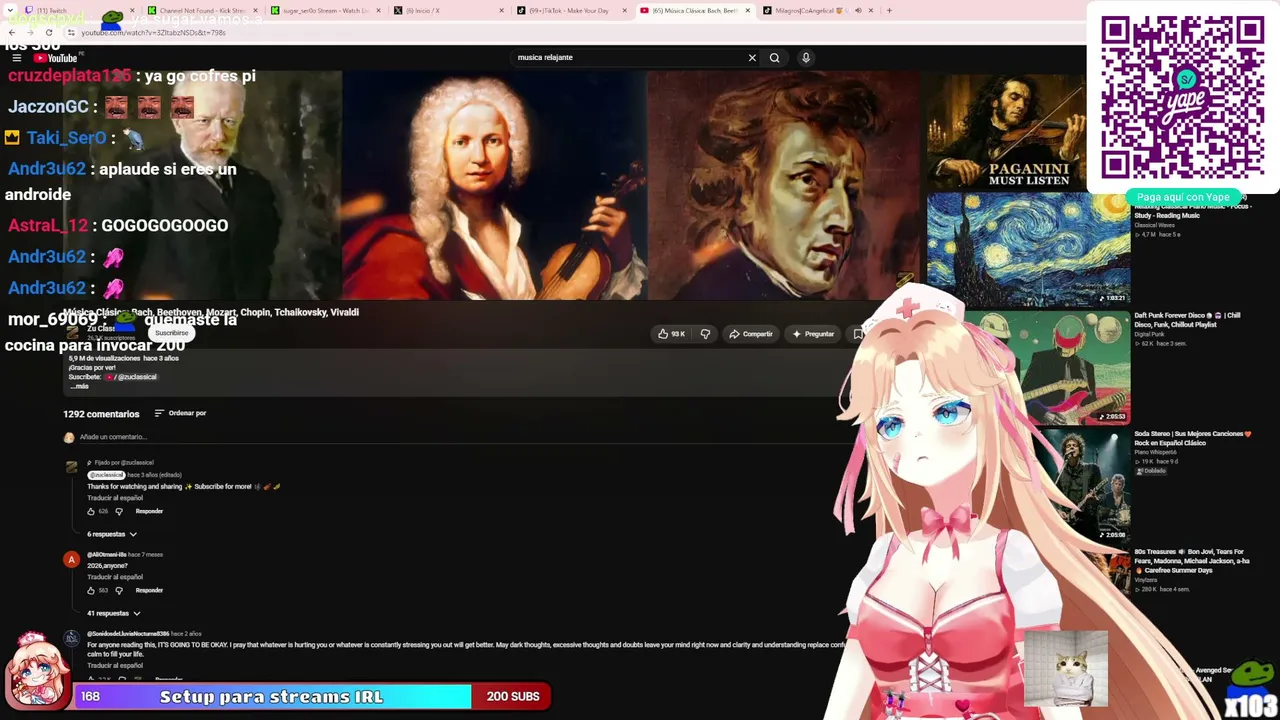Click the Suscribirse button

pyautogui.click(x=171, y=333)
